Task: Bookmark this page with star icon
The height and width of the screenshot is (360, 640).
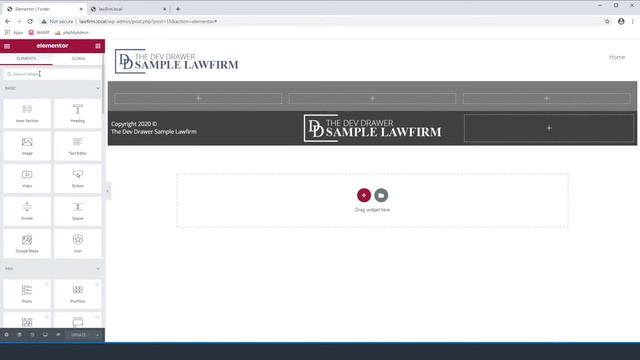Action: [607, 21]
